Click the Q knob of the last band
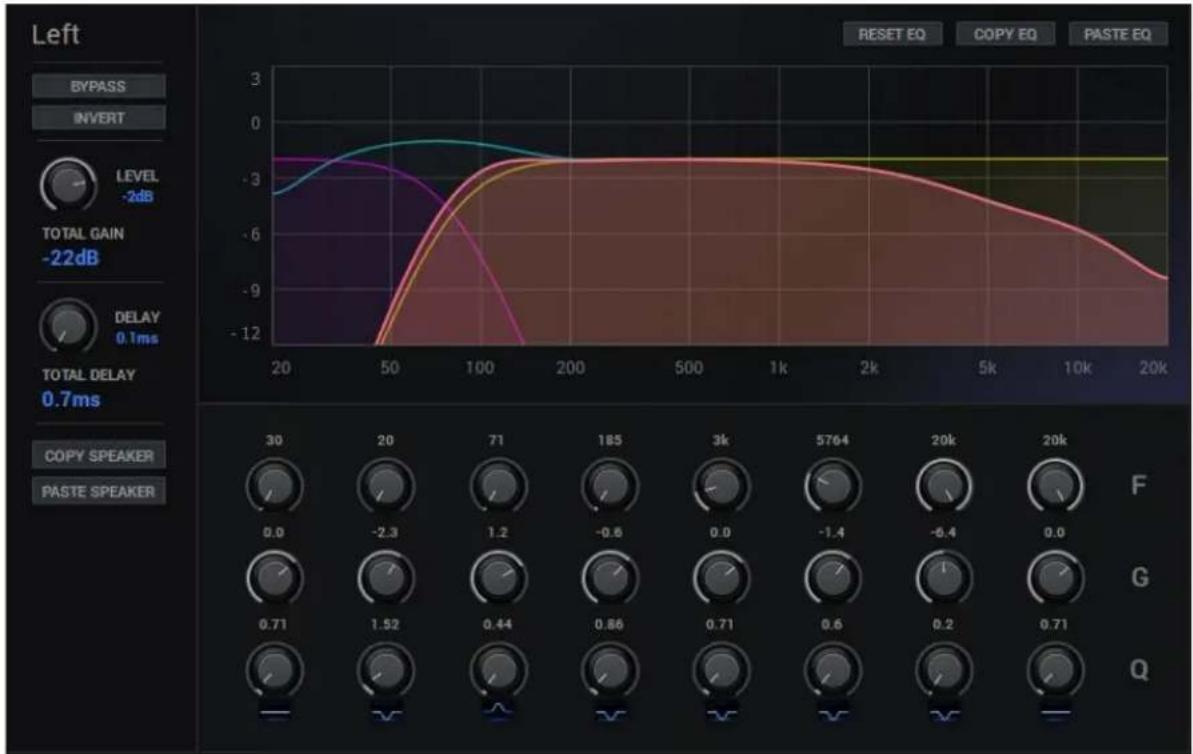This screenshot has height=754, width=1193. (1055, 670)
